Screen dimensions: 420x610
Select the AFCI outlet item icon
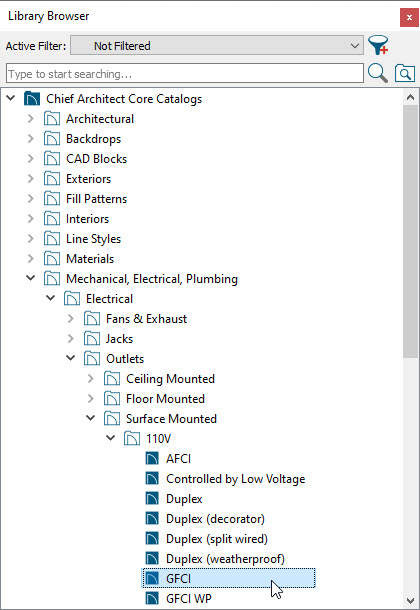tap(152, 458)
